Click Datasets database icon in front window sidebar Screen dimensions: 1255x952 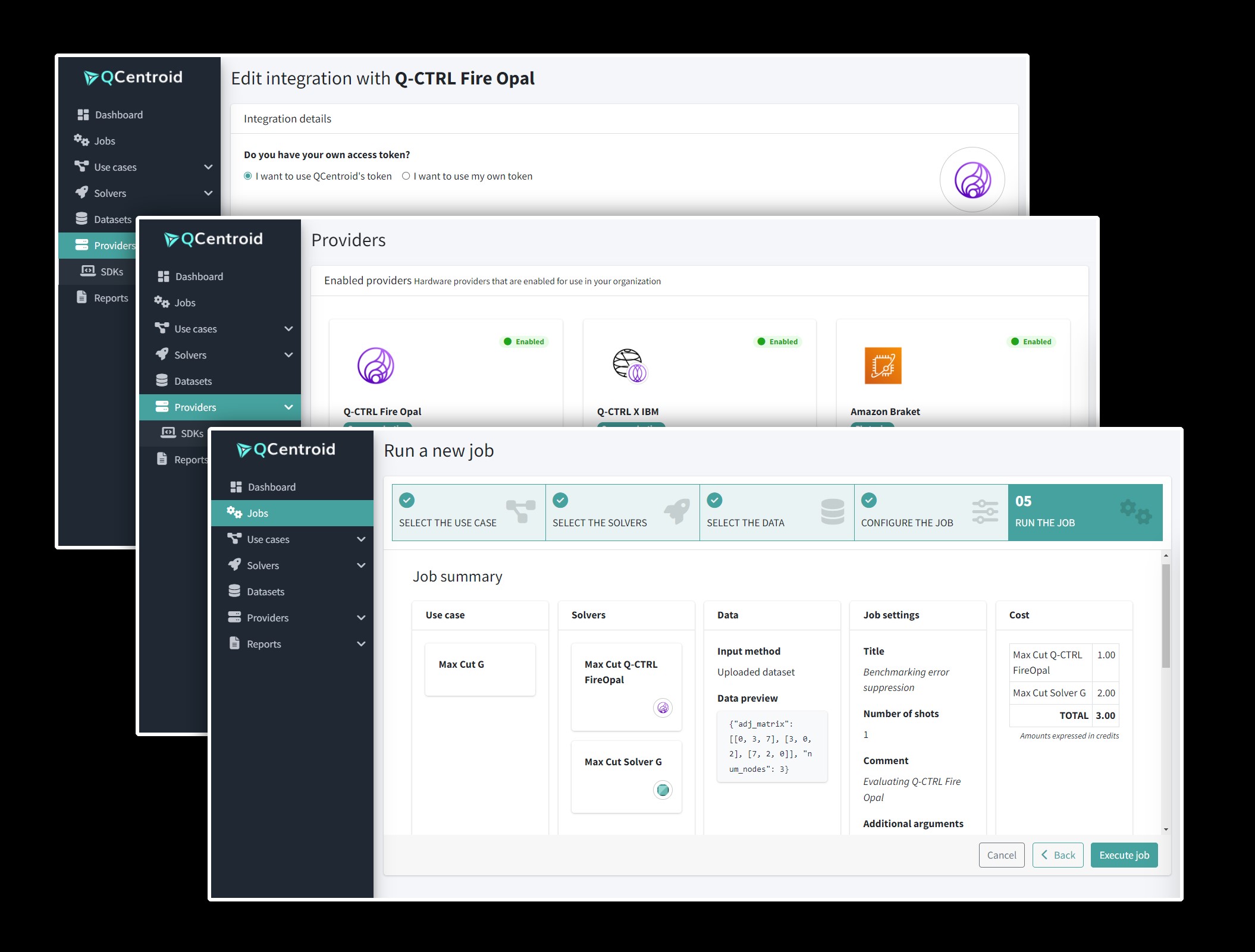(235, 591)
